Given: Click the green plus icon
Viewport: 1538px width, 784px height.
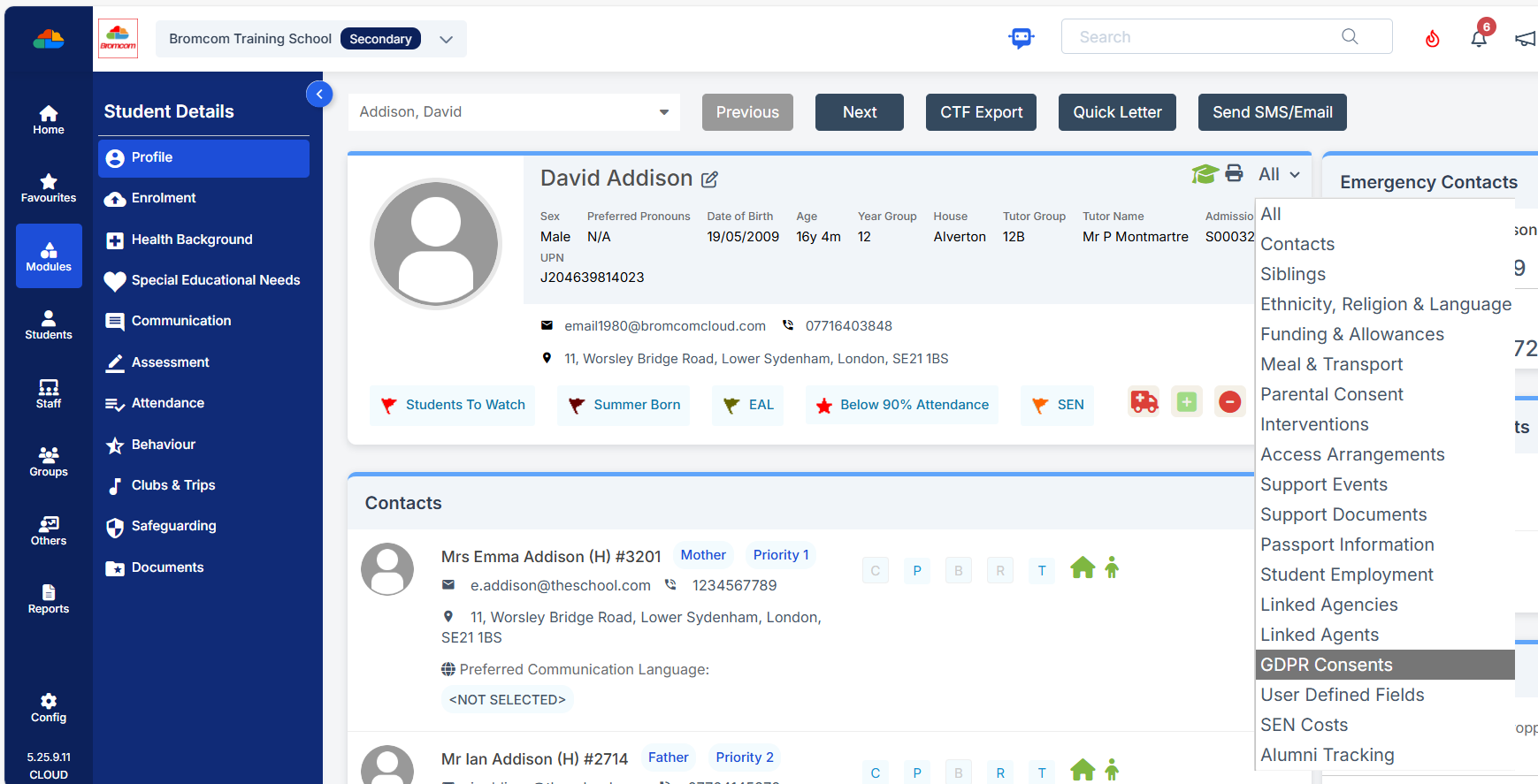Looking at the screenshot, I should [x=1187, y=402].
